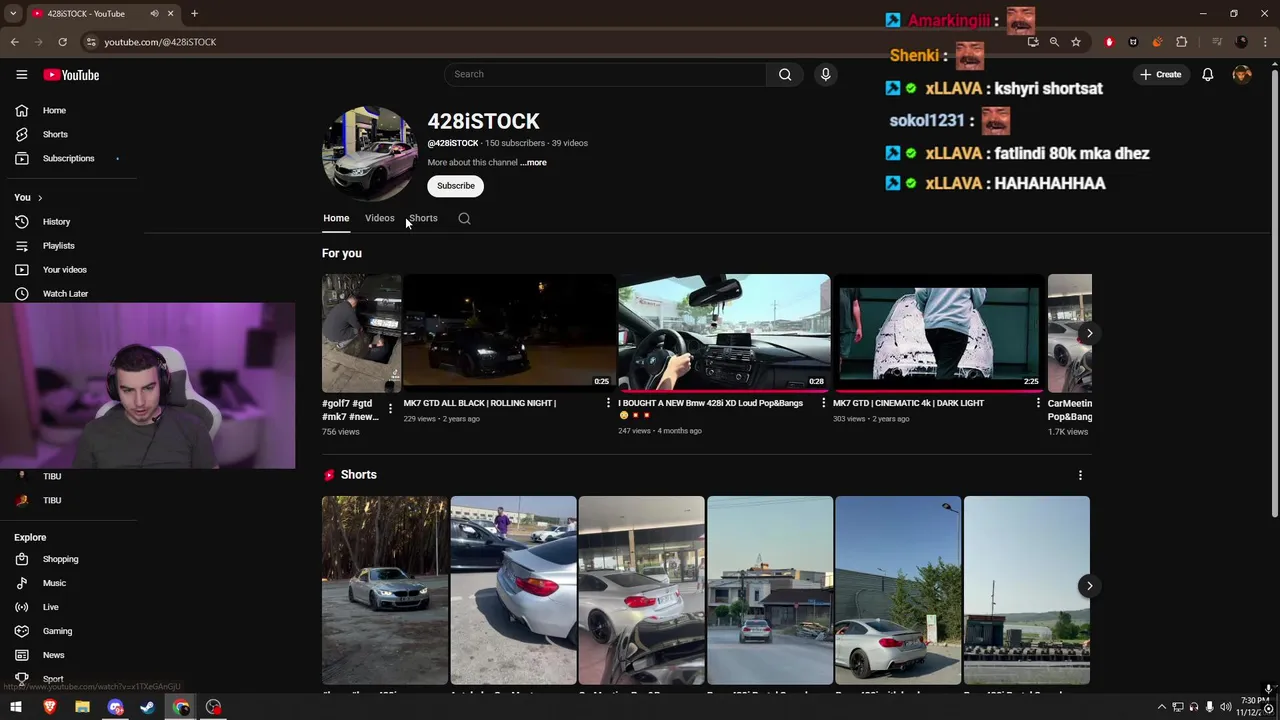The width and height of the screenshot is (1280, 720).
Task: Open the browser extensions puzzle icon
Action: click(1181, 42)
